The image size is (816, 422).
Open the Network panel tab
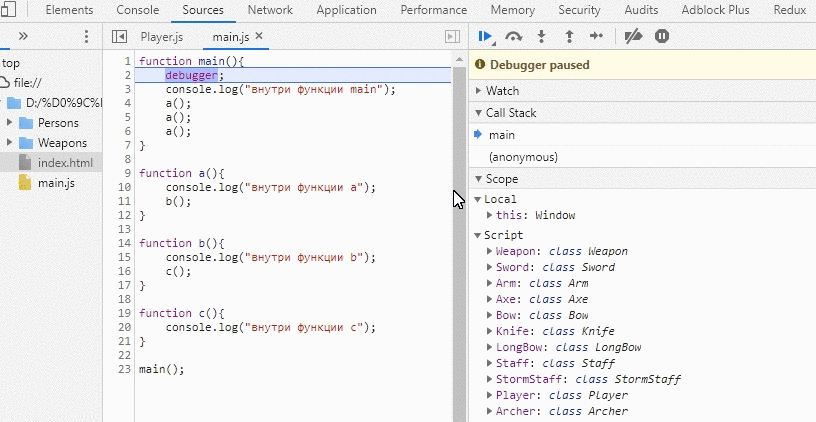pos(270,10)
